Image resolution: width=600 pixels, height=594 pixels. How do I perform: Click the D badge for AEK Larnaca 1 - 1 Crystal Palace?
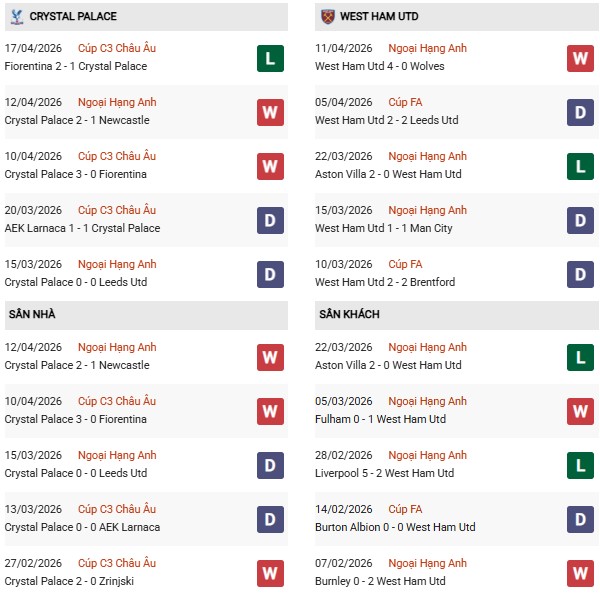[270, 220]
